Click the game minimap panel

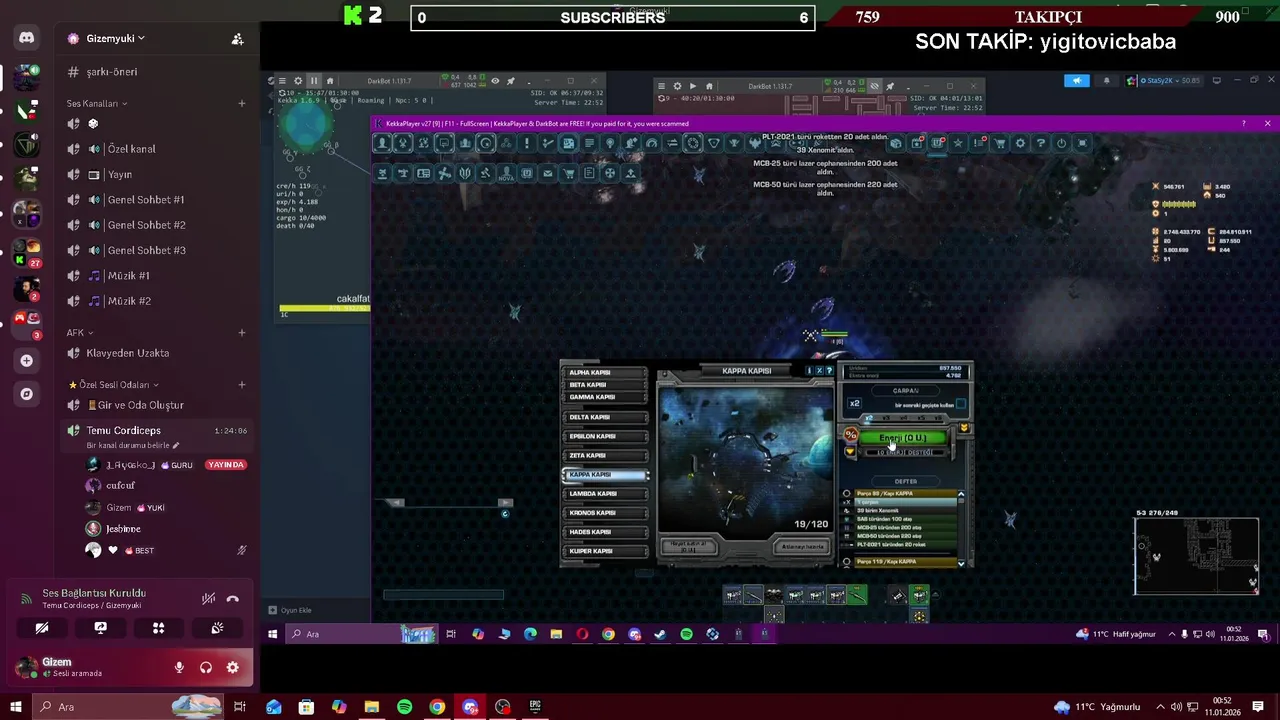tap(1196, 555)
